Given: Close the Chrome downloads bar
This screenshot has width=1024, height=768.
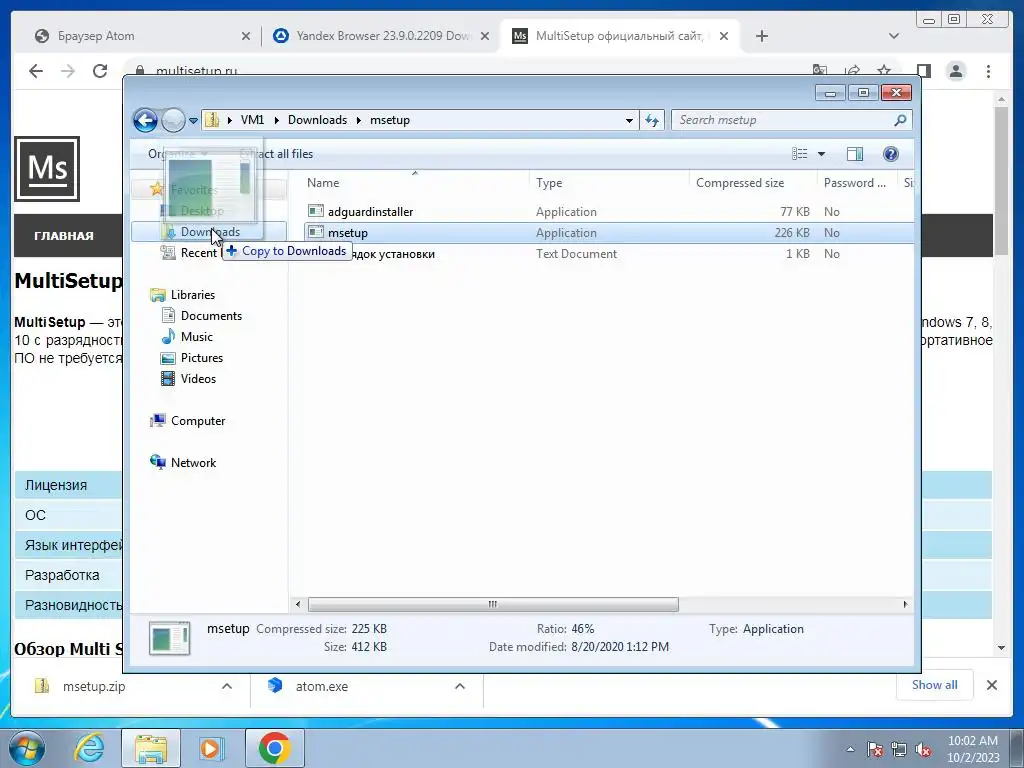Looking at the screenshot, I should [991, 686].
